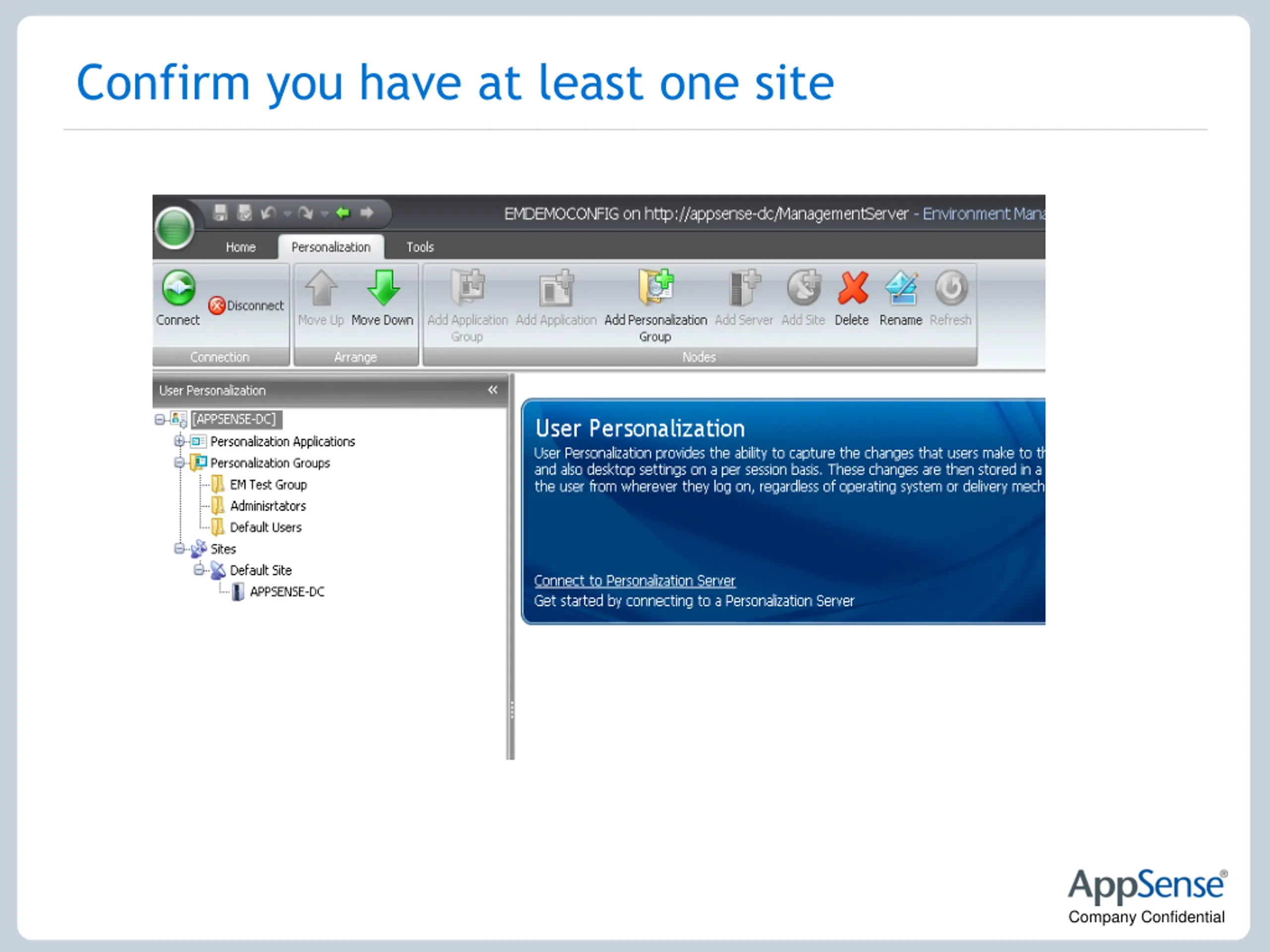Click Connect to Personalization Server link

coord(635,581)
